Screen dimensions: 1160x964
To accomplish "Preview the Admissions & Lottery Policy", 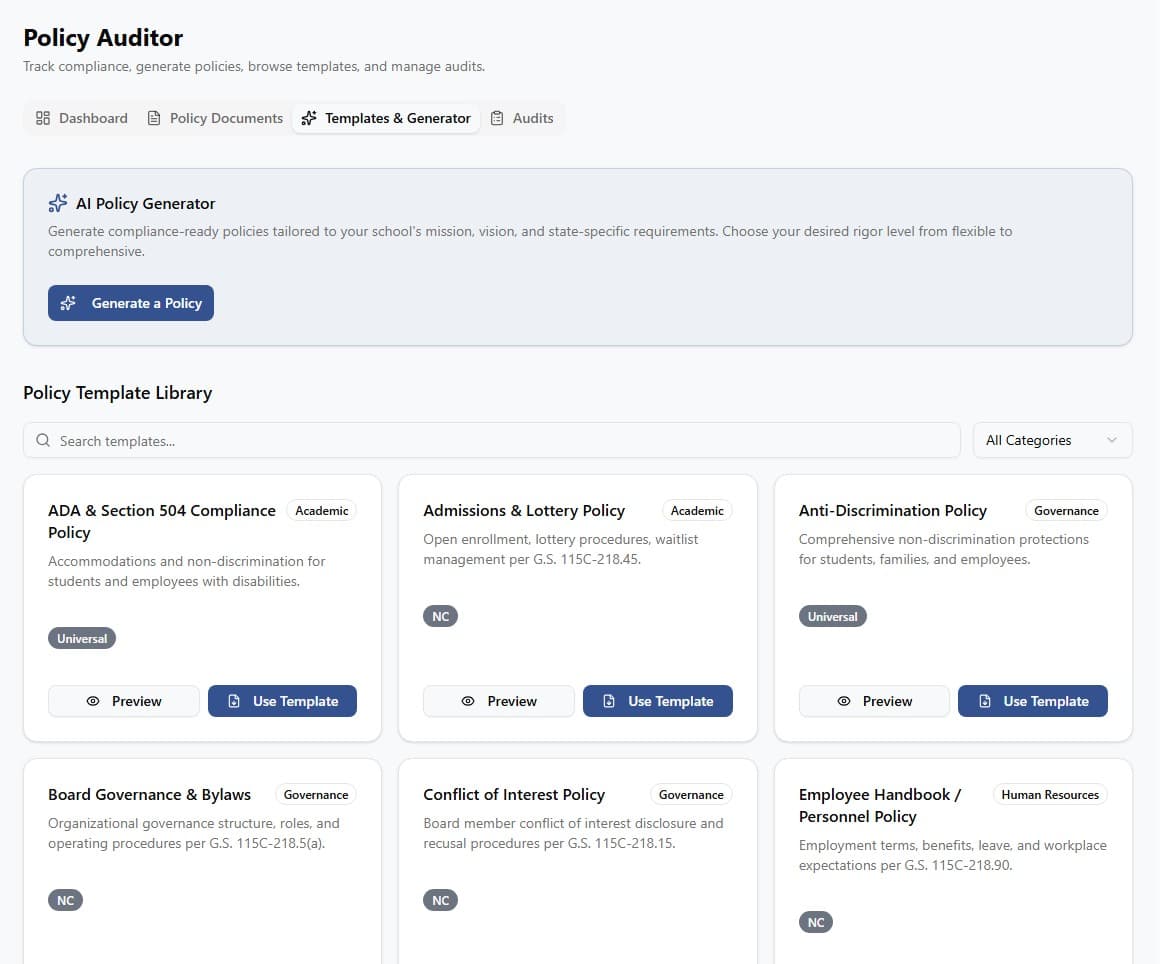I will coord(499,701).
